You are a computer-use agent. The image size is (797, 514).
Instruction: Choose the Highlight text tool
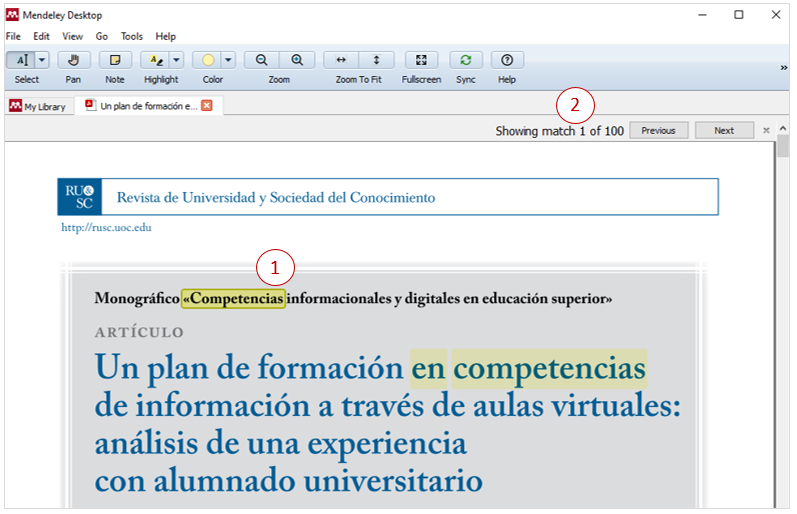155,60
